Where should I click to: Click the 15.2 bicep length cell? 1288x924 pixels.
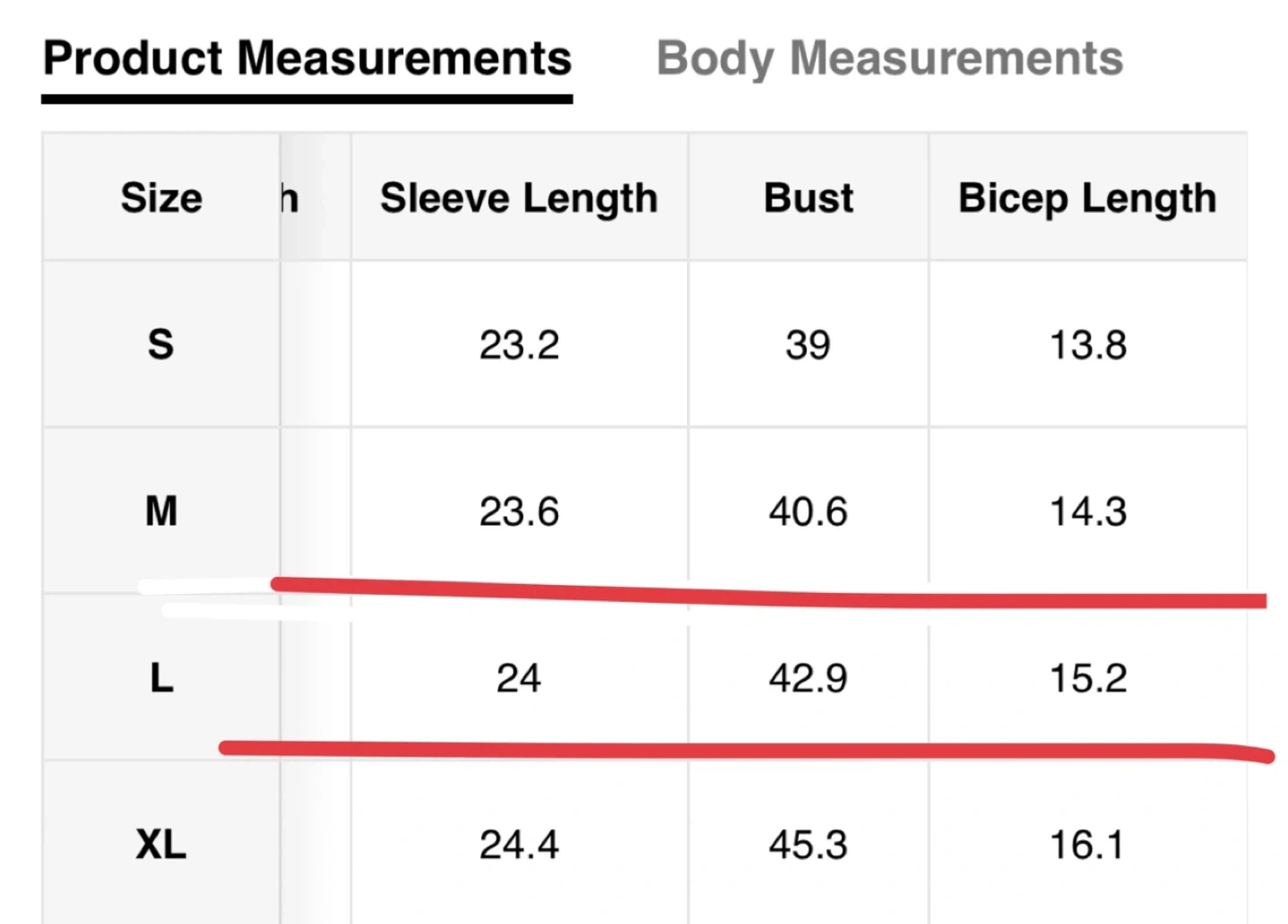[1088, 678]
